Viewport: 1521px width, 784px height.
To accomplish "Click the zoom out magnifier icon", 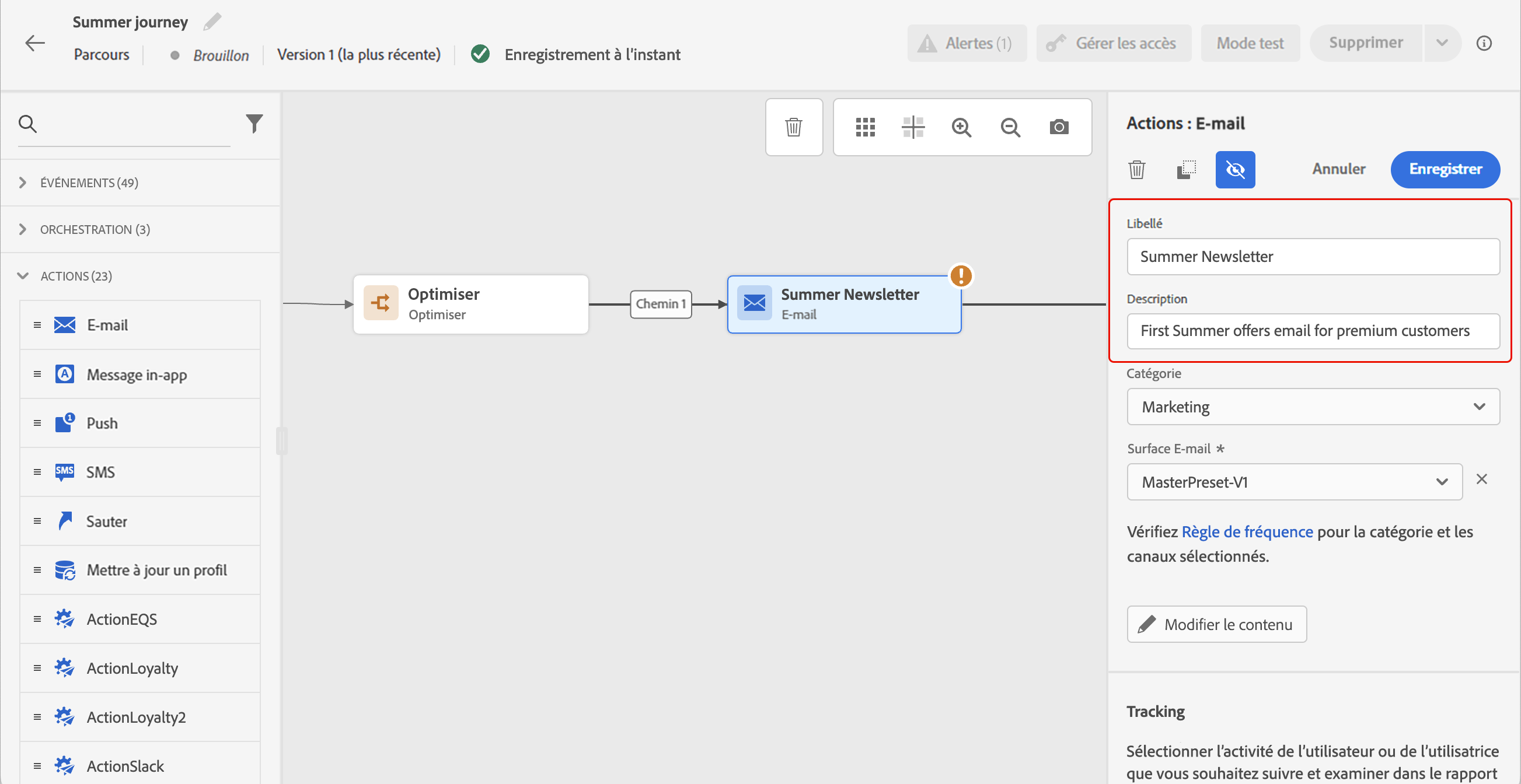I will point(1010,127).
